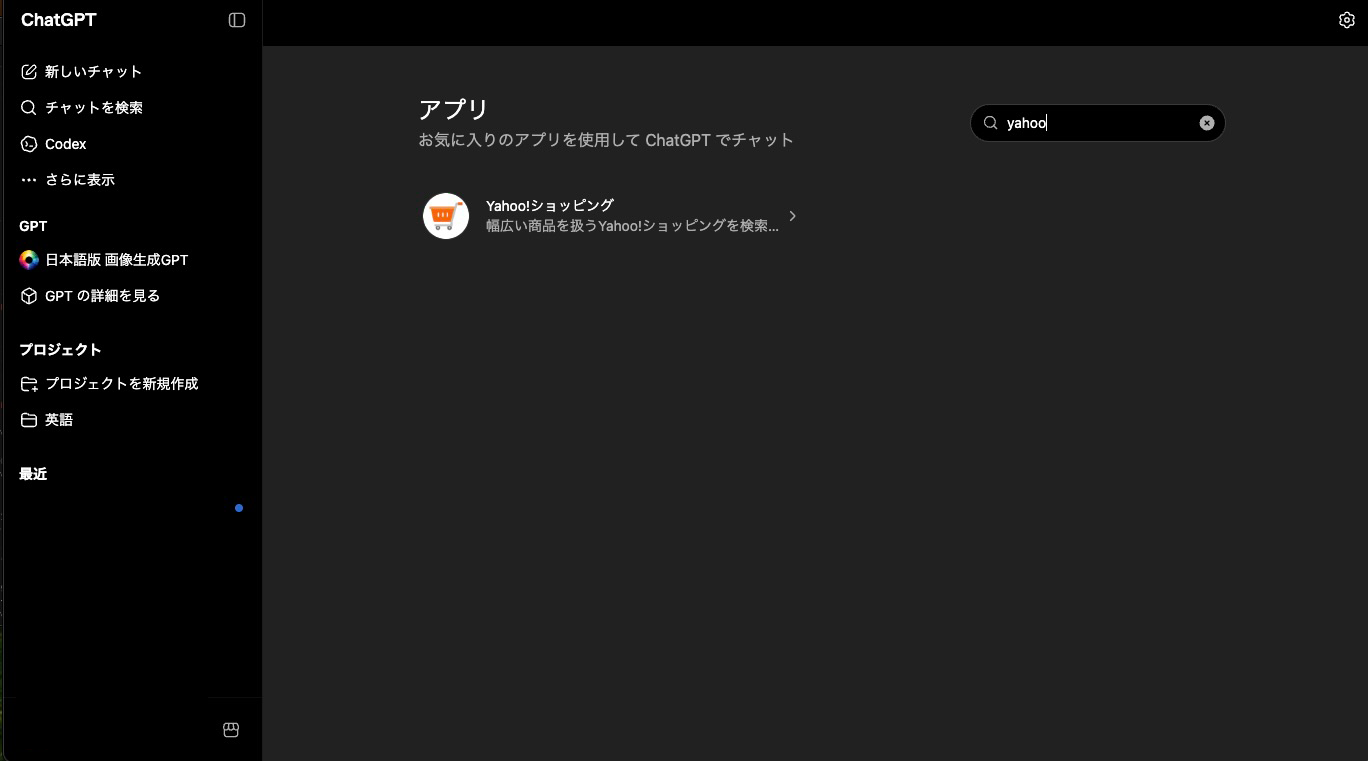
Task: Click the チャットを検索 magnifier icon
Action: pos(29,108)
